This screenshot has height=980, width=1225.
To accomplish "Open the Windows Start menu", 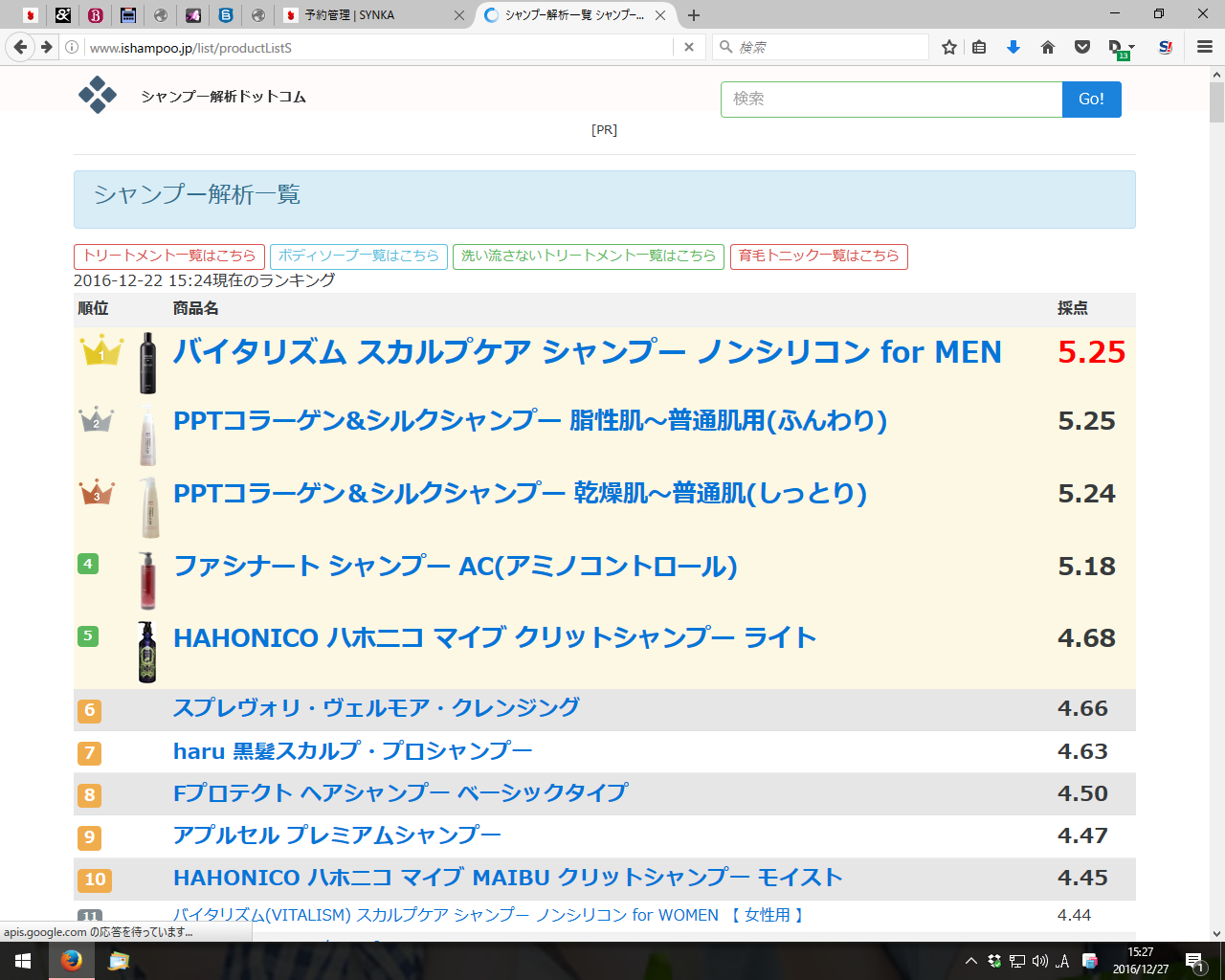I will 23,961.
